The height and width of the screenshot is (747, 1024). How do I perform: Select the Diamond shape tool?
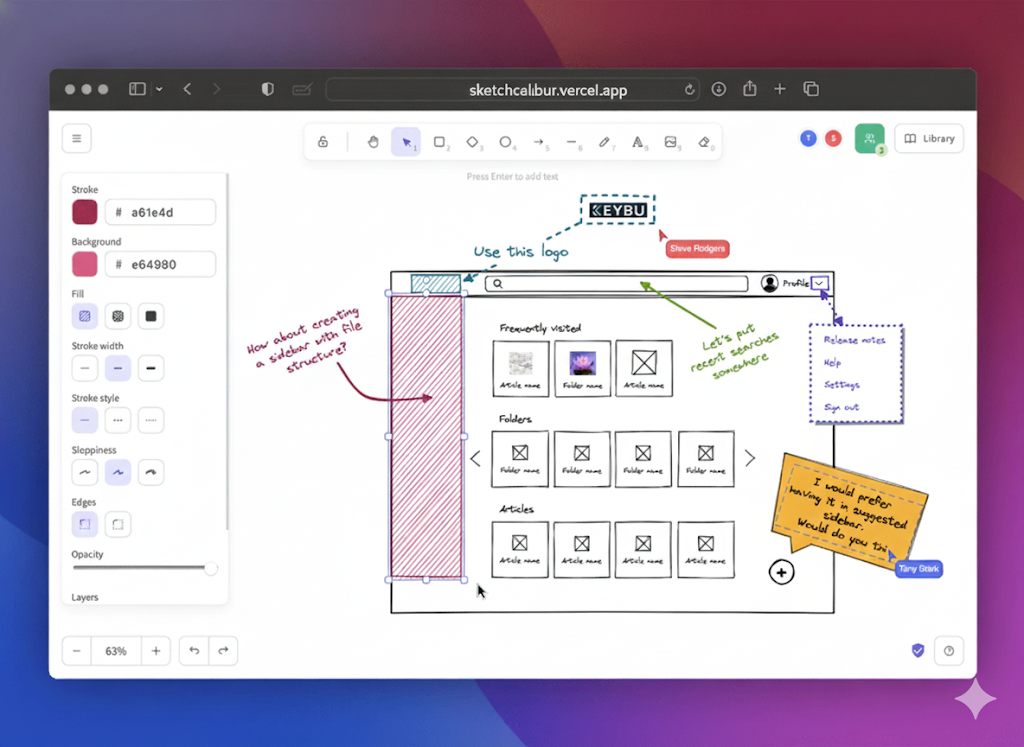point(473,142)
